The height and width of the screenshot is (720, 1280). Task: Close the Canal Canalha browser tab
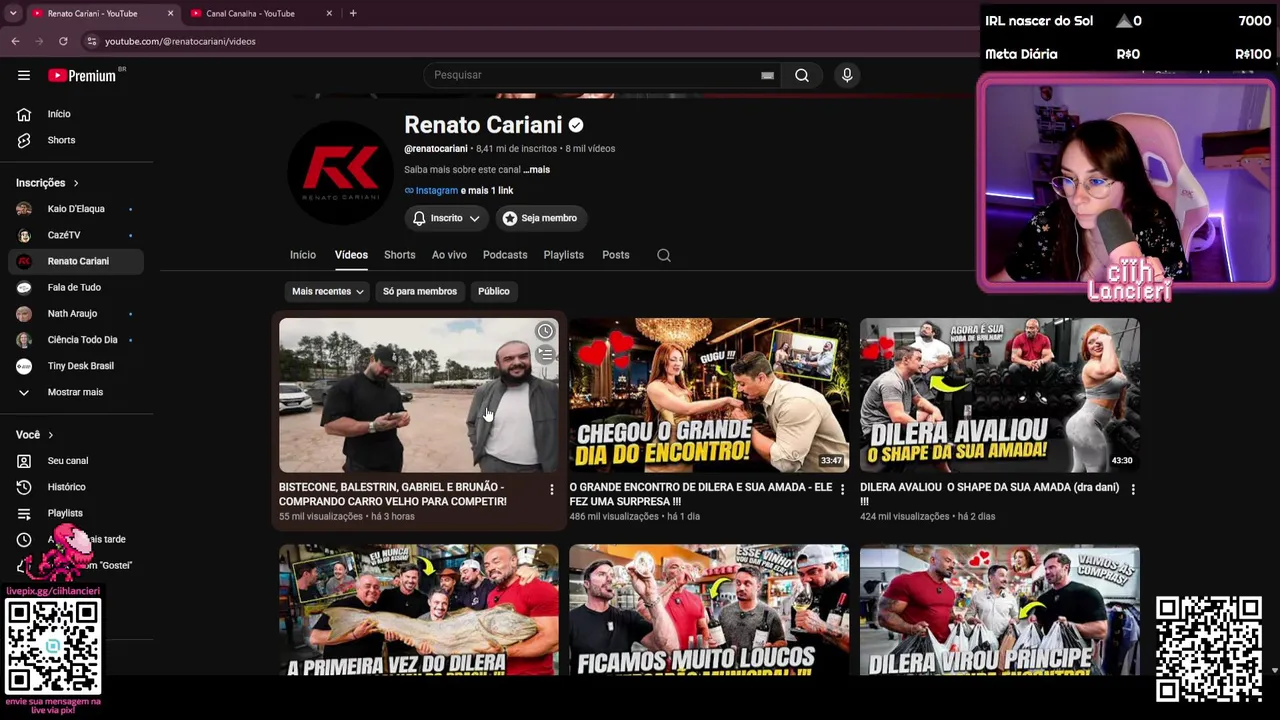click(x=329, y=13)
